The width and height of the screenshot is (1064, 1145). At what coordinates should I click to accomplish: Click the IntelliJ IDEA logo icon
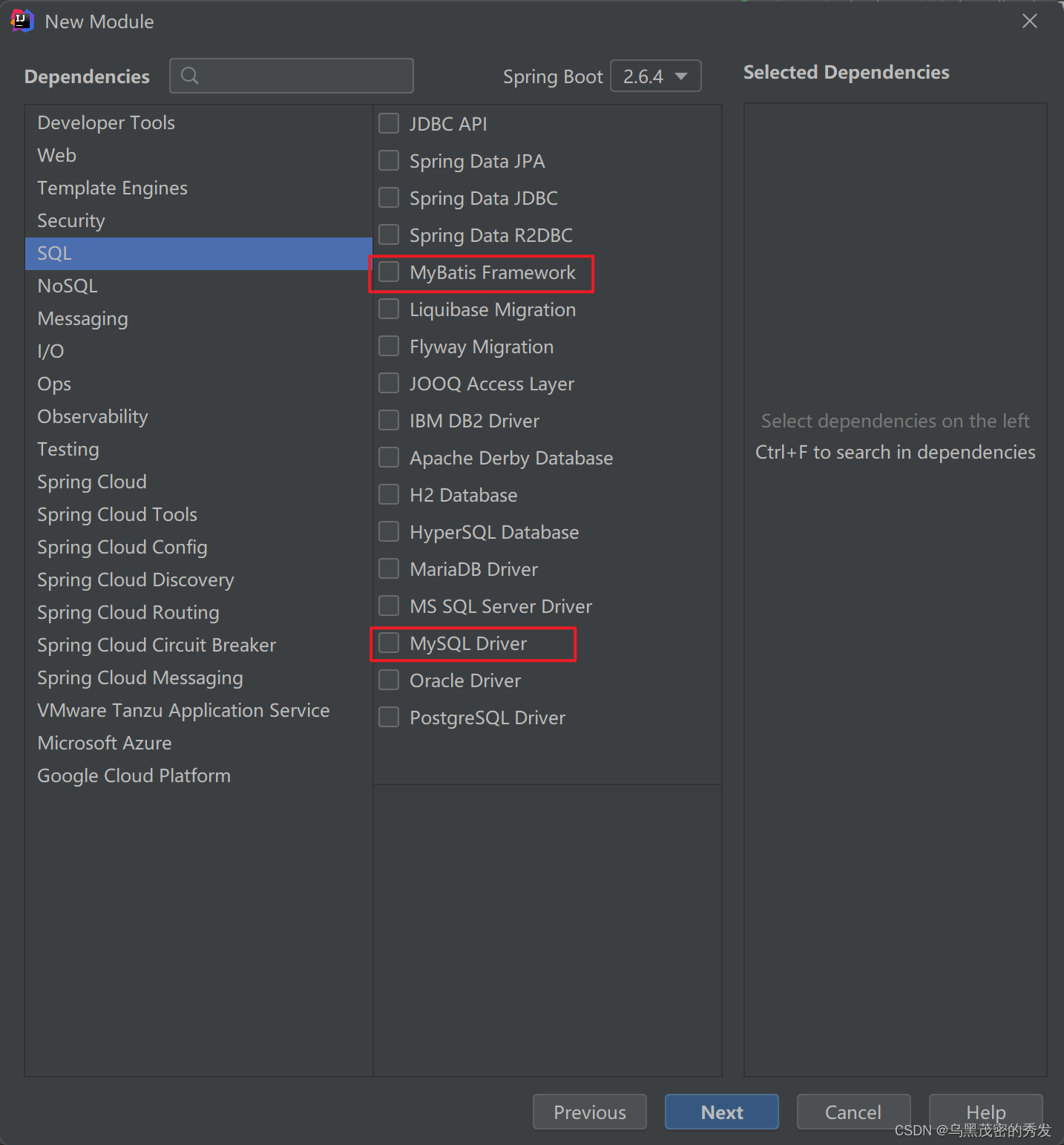click(x=22, y=21)
